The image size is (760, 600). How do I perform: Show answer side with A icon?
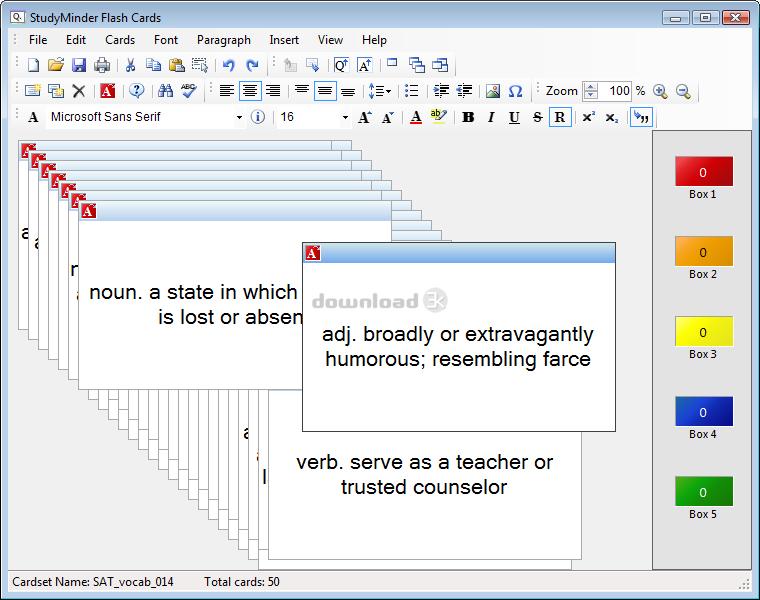[364, 65]
